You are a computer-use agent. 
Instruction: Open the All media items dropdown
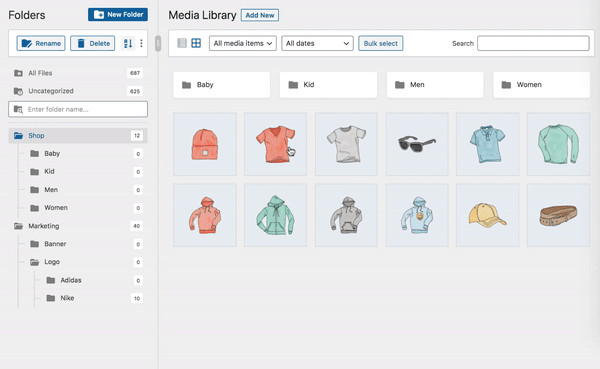[x=243, y=43]
